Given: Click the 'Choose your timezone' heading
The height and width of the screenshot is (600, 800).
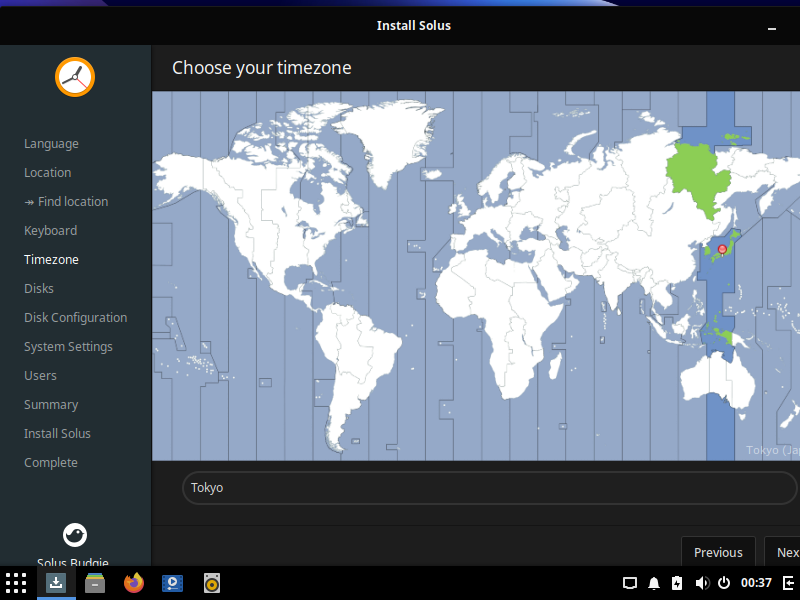Looking at the screenshot, I should coord(262,68).
